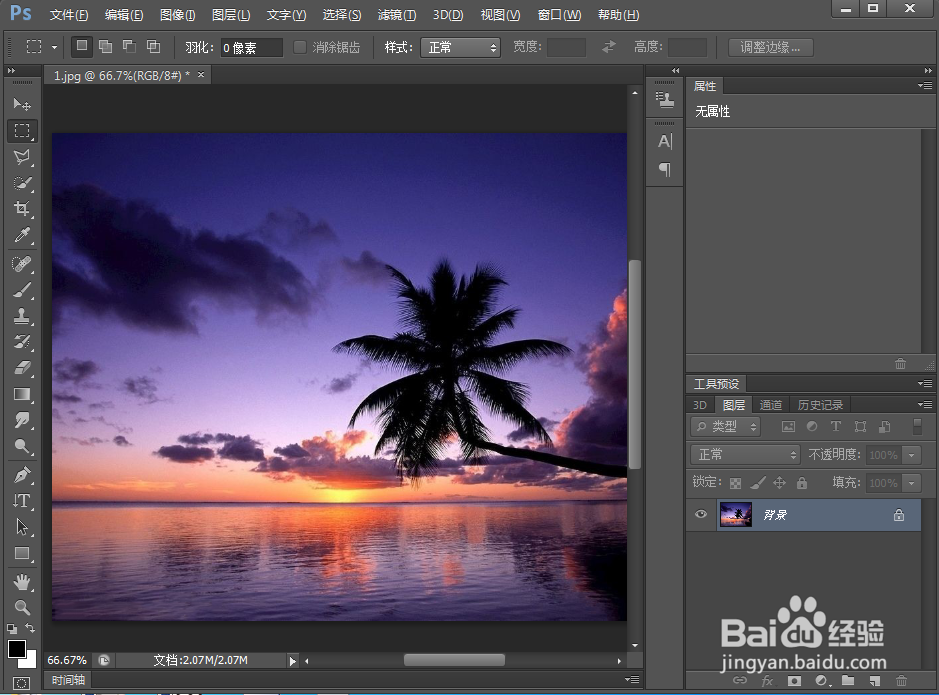This screenshot has height=695, width=939.
Task: Toggle lock all icon
Action: [802, 482]
